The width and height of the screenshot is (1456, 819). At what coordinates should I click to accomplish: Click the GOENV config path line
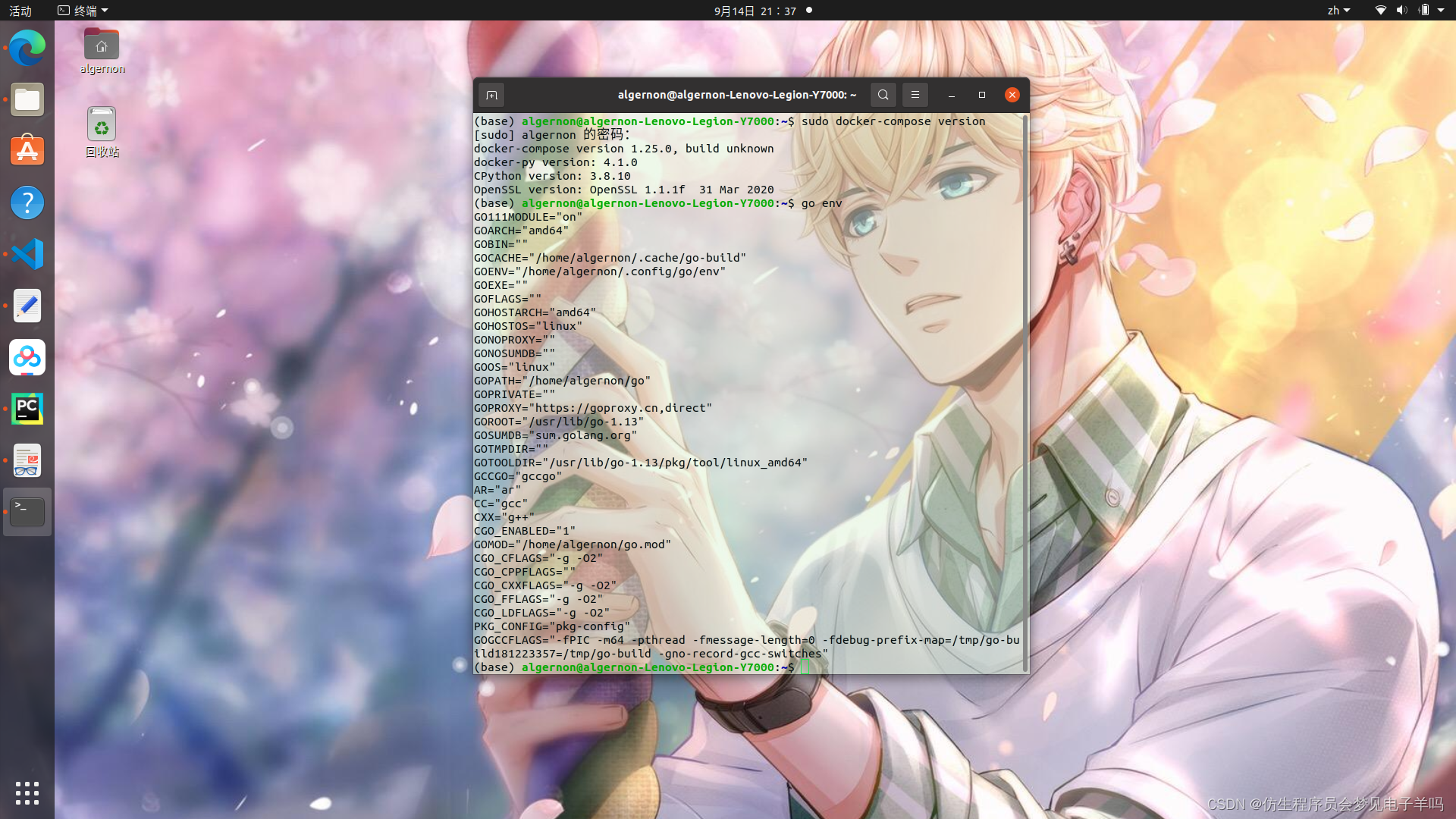pos(600,271)
